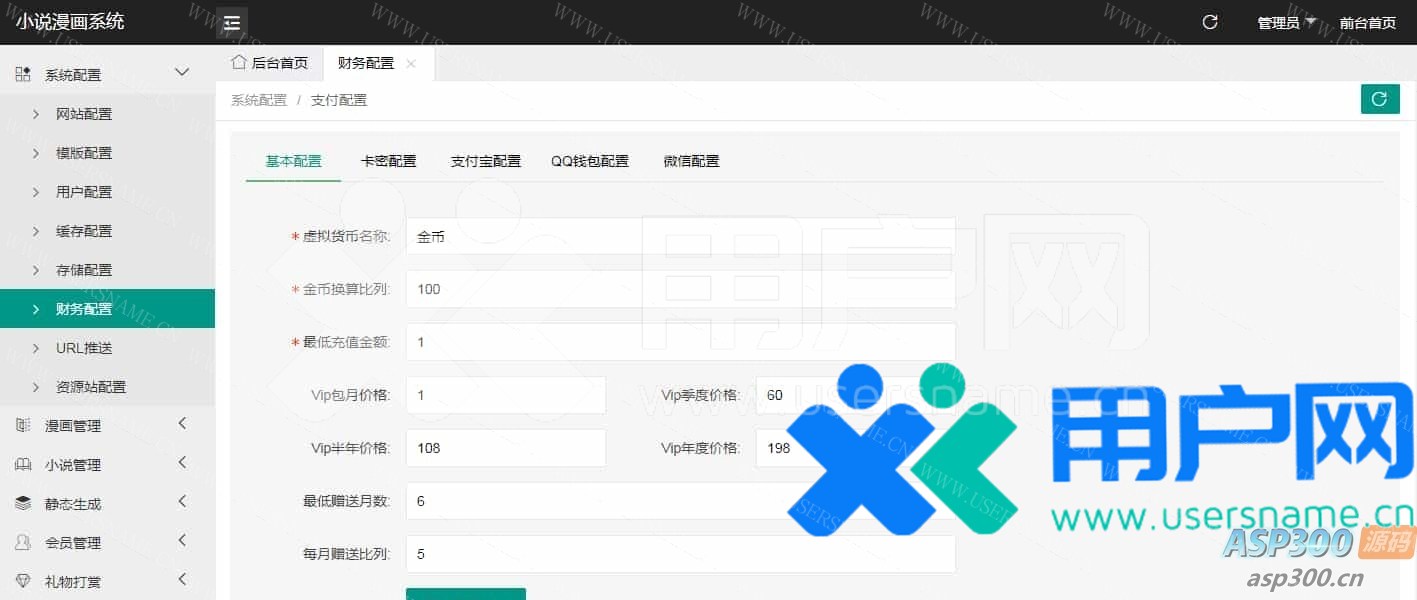Collapse the 系统配置 sidebar section

(182, 73)
